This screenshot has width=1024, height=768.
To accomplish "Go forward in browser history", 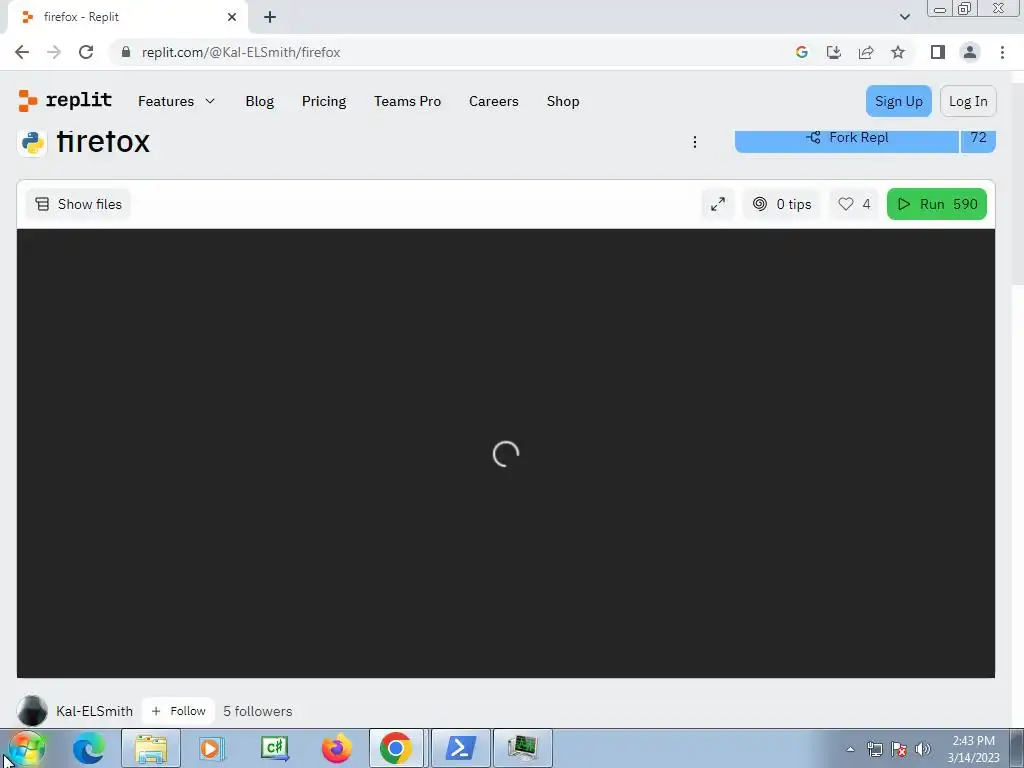I will [54, 52].
